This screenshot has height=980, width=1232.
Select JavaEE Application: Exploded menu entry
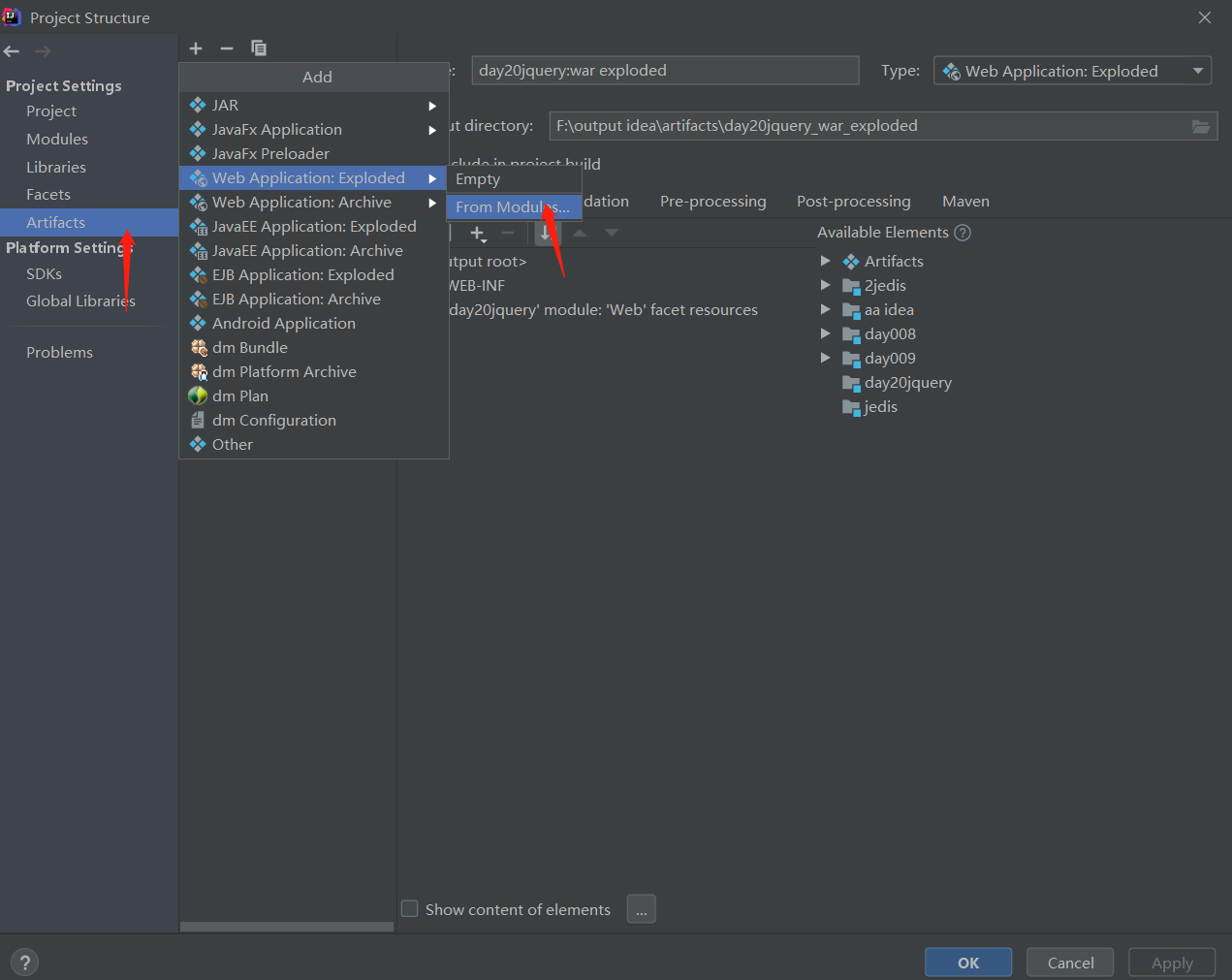click(x=314, y=226)
